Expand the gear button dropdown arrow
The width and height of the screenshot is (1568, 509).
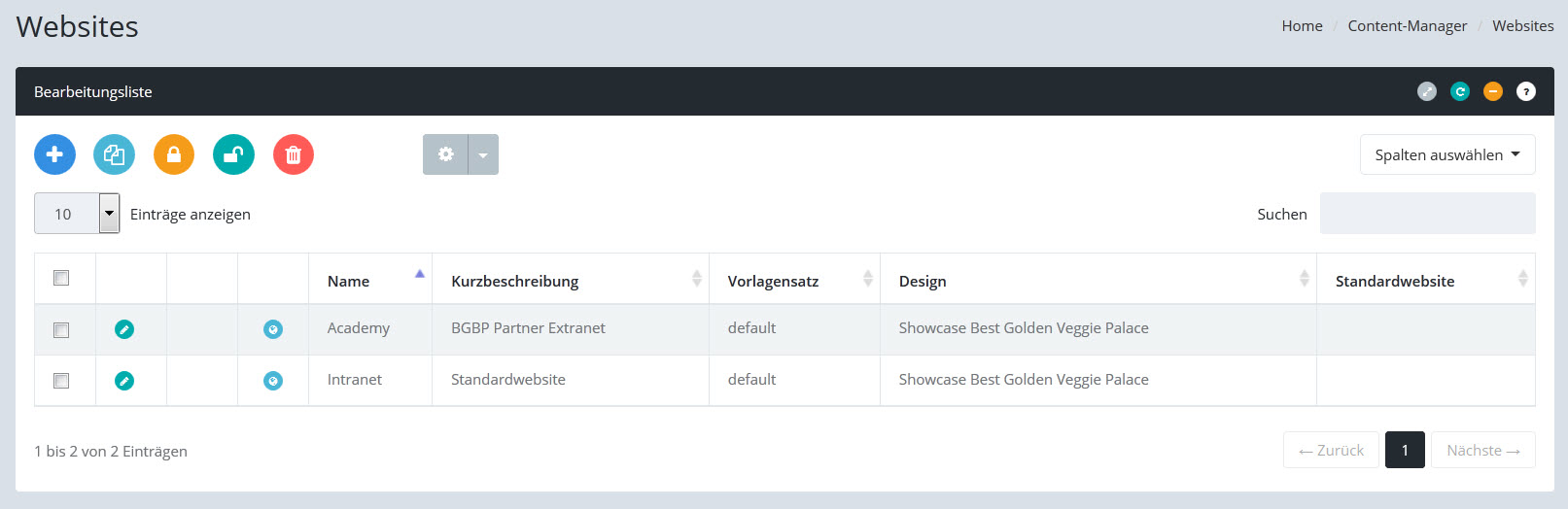click(483, 154)
